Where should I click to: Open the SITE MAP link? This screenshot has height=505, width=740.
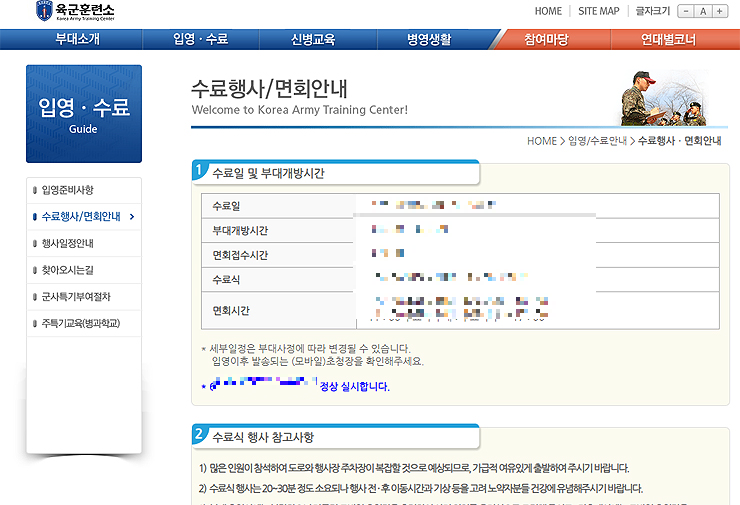(598, 11)
